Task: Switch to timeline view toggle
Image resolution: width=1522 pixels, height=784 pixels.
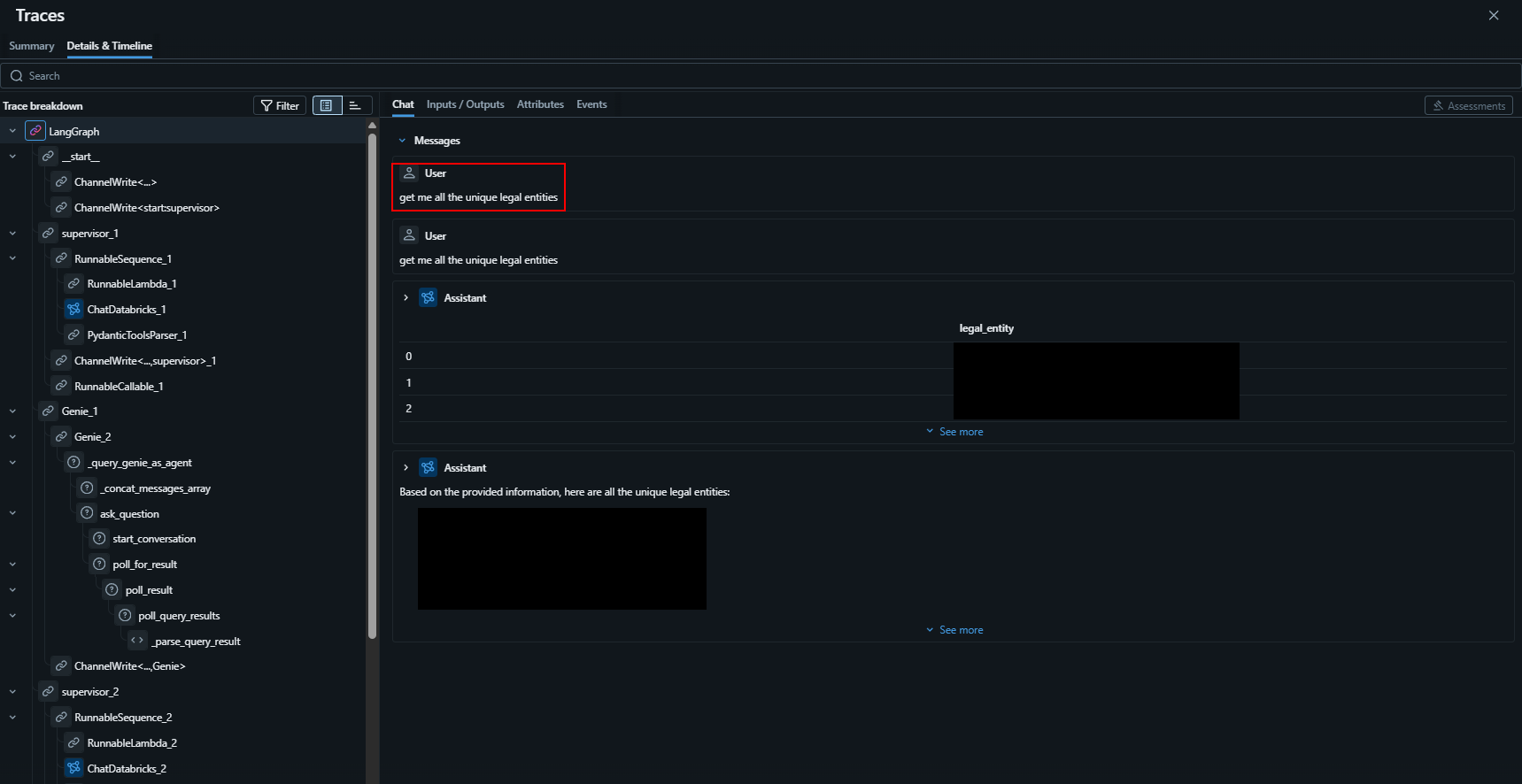Action: pos(356,105)
